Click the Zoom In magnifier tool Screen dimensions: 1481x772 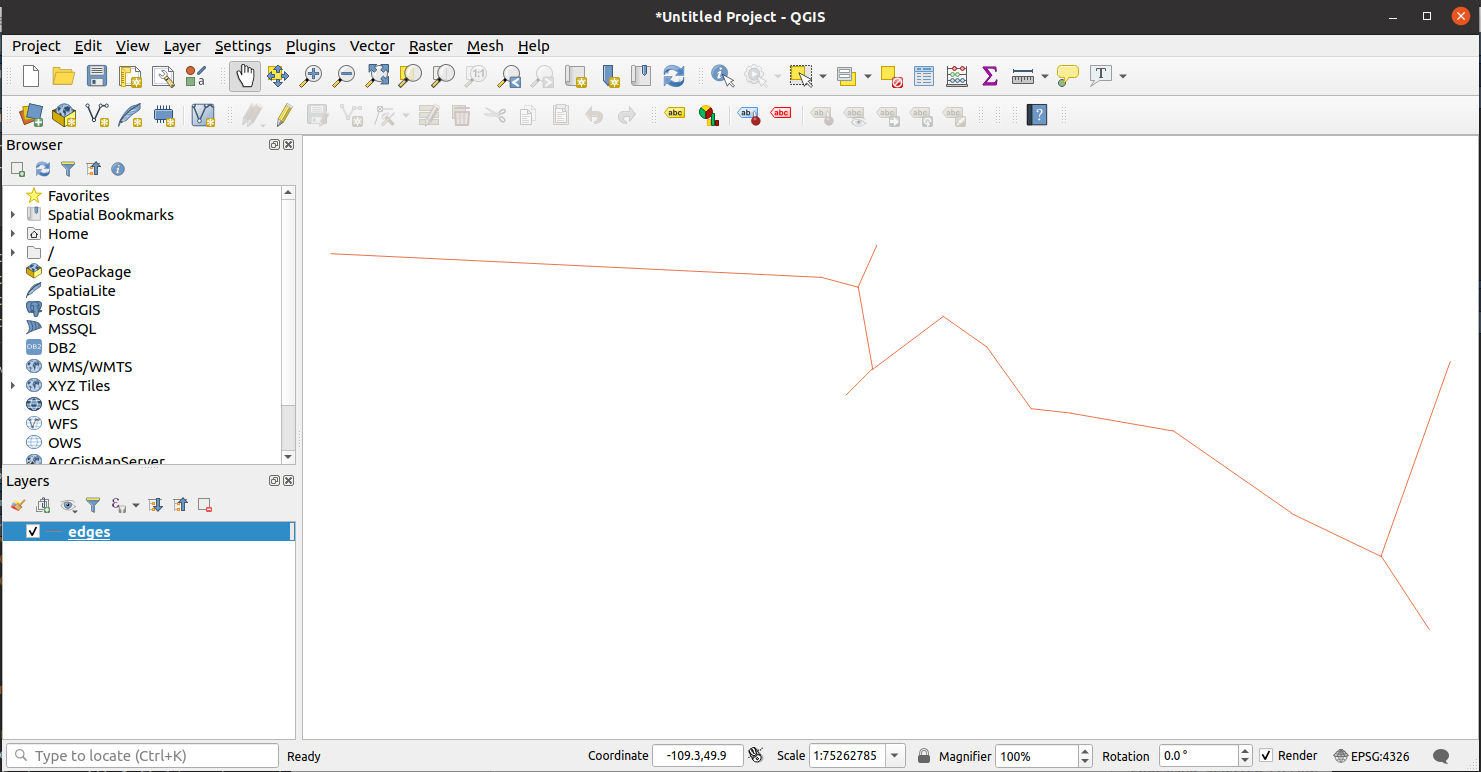(311, 76)
